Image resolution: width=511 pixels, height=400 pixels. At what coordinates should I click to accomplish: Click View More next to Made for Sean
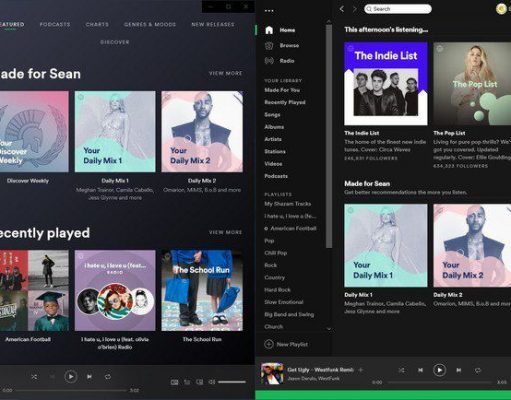click(225, 73)
